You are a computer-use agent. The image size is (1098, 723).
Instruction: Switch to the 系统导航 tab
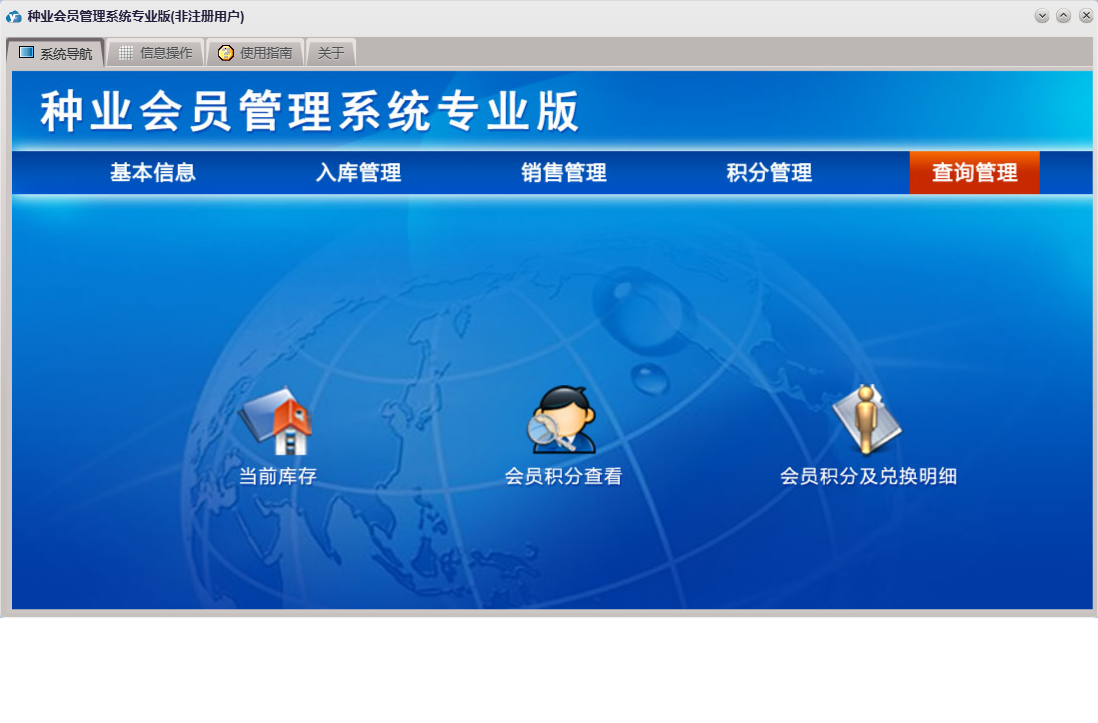tap(56, 53)
